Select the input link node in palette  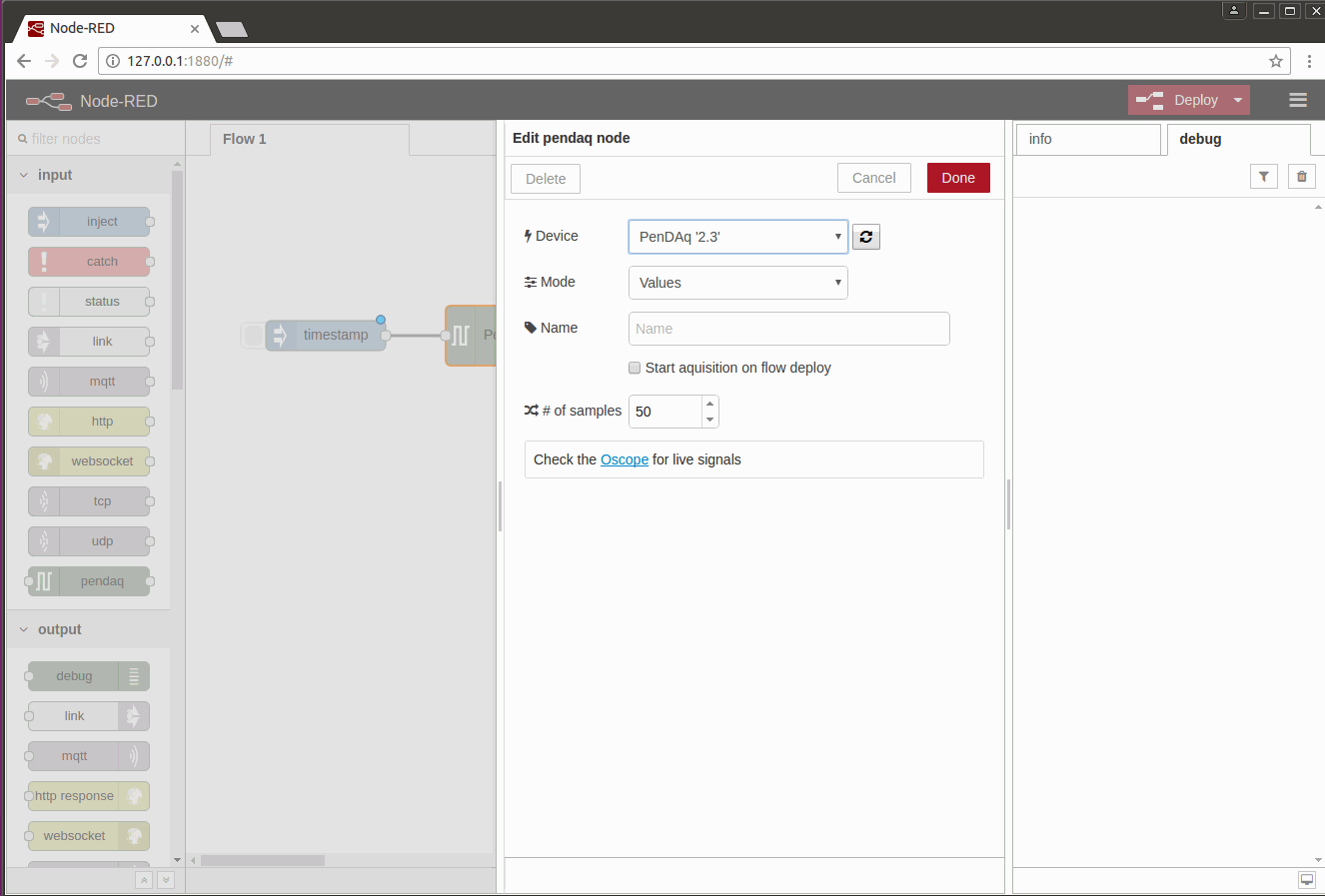tap(89, 342)
